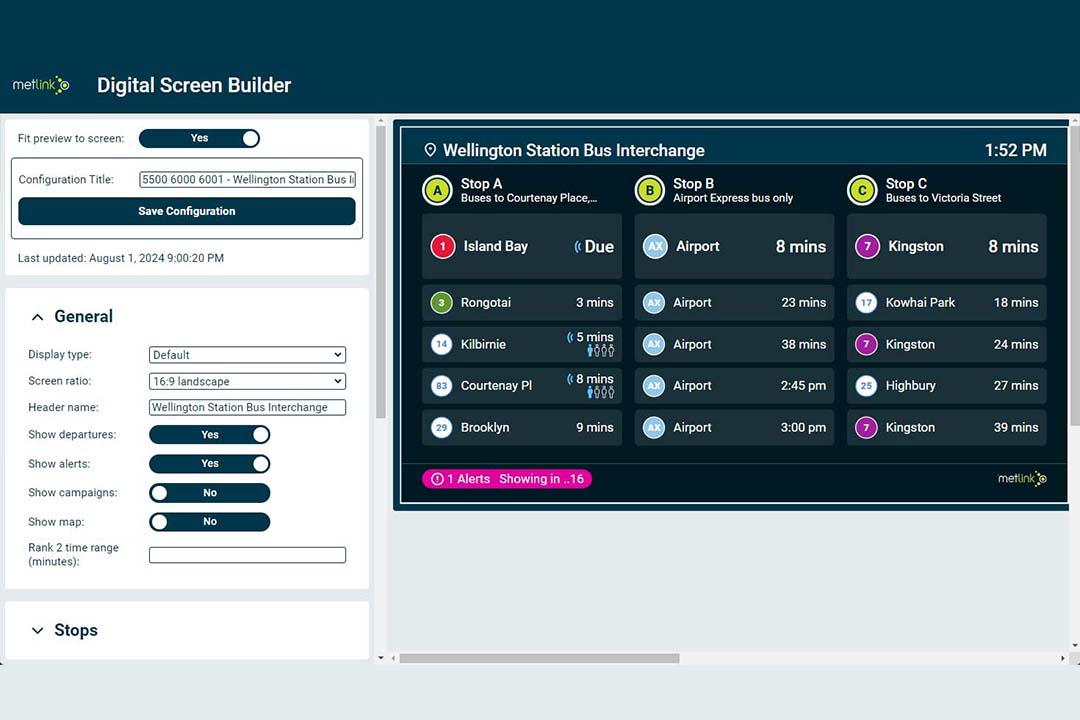Click 'Airport Express bus only' text
Viewport: 1080px width, 720px height.
point(733,198)
